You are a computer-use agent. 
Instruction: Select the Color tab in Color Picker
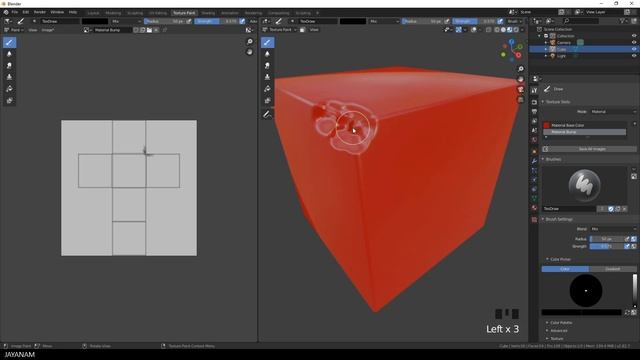pos(565,269)
